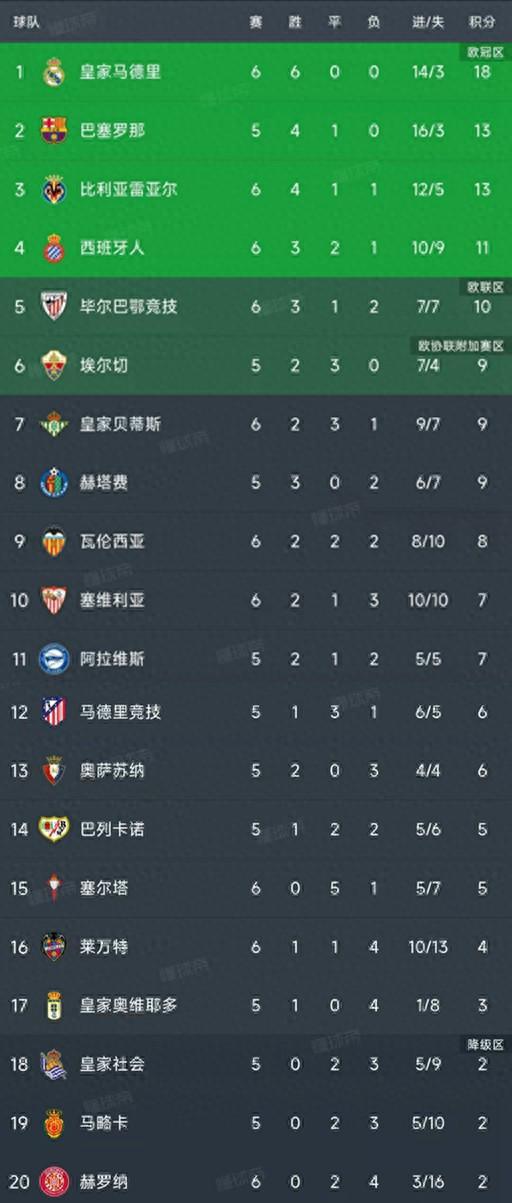The image size is (512, 1203).
Task: Click the 球队 column header
Action: (27, 22)
